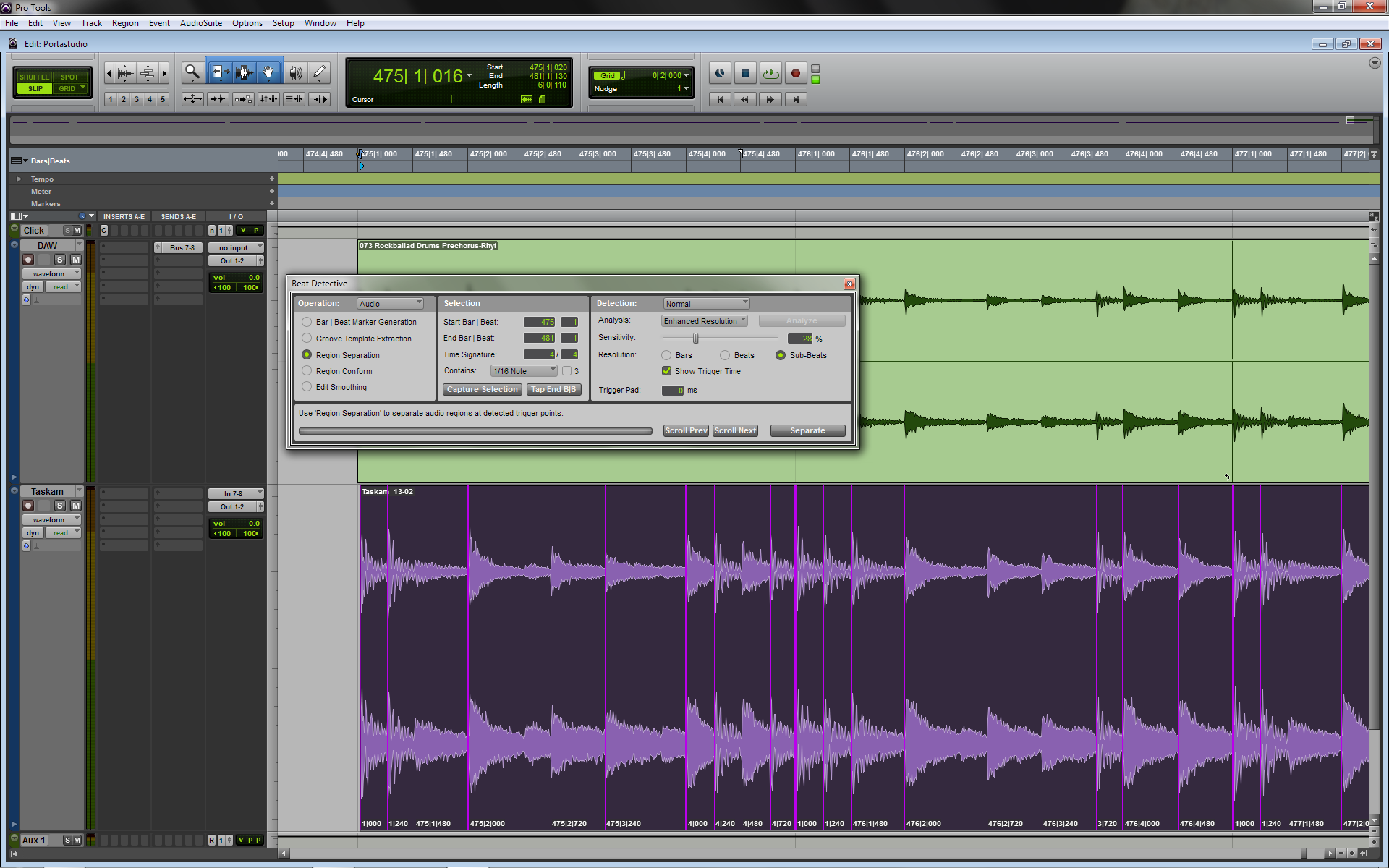Click the Return to Zero transport icon
Screen dimensions: 1389x868
click(x=719, y=99)
